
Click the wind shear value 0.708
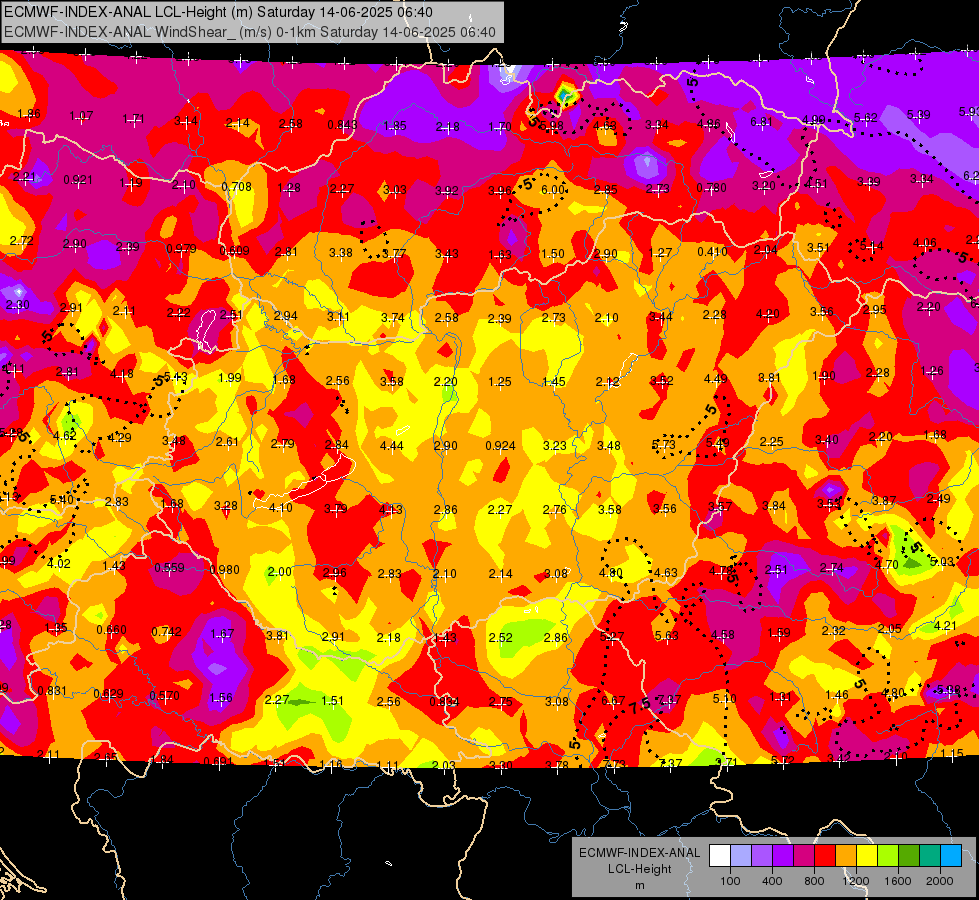coord(237,187)
